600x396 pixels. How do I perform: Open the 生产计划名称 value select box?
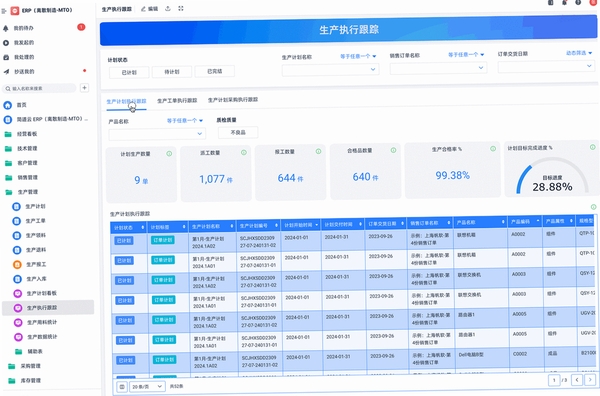coord(331,70)
